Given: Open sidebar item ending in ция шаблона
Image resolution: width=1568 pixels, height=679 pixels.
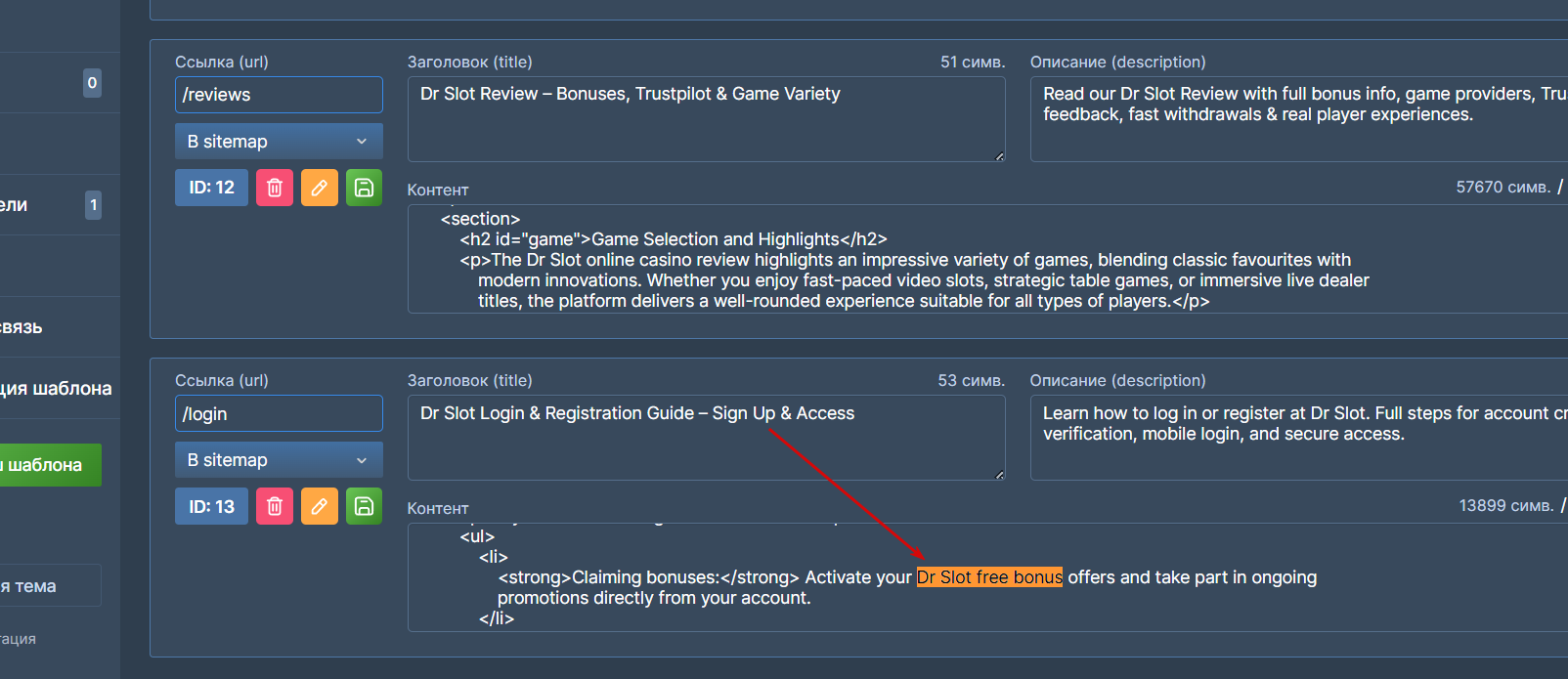Looking at the screenshot, I should [x=60, y=389].
